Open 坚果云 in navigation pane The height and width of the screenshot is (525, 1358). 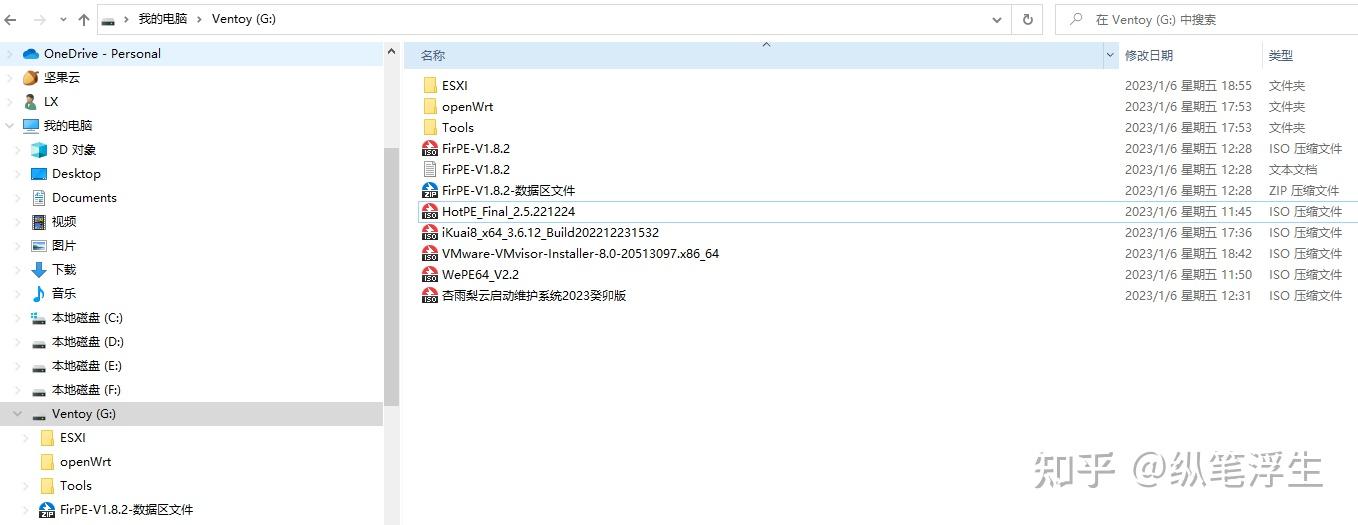pyautogui.click(x=61, y=78)
